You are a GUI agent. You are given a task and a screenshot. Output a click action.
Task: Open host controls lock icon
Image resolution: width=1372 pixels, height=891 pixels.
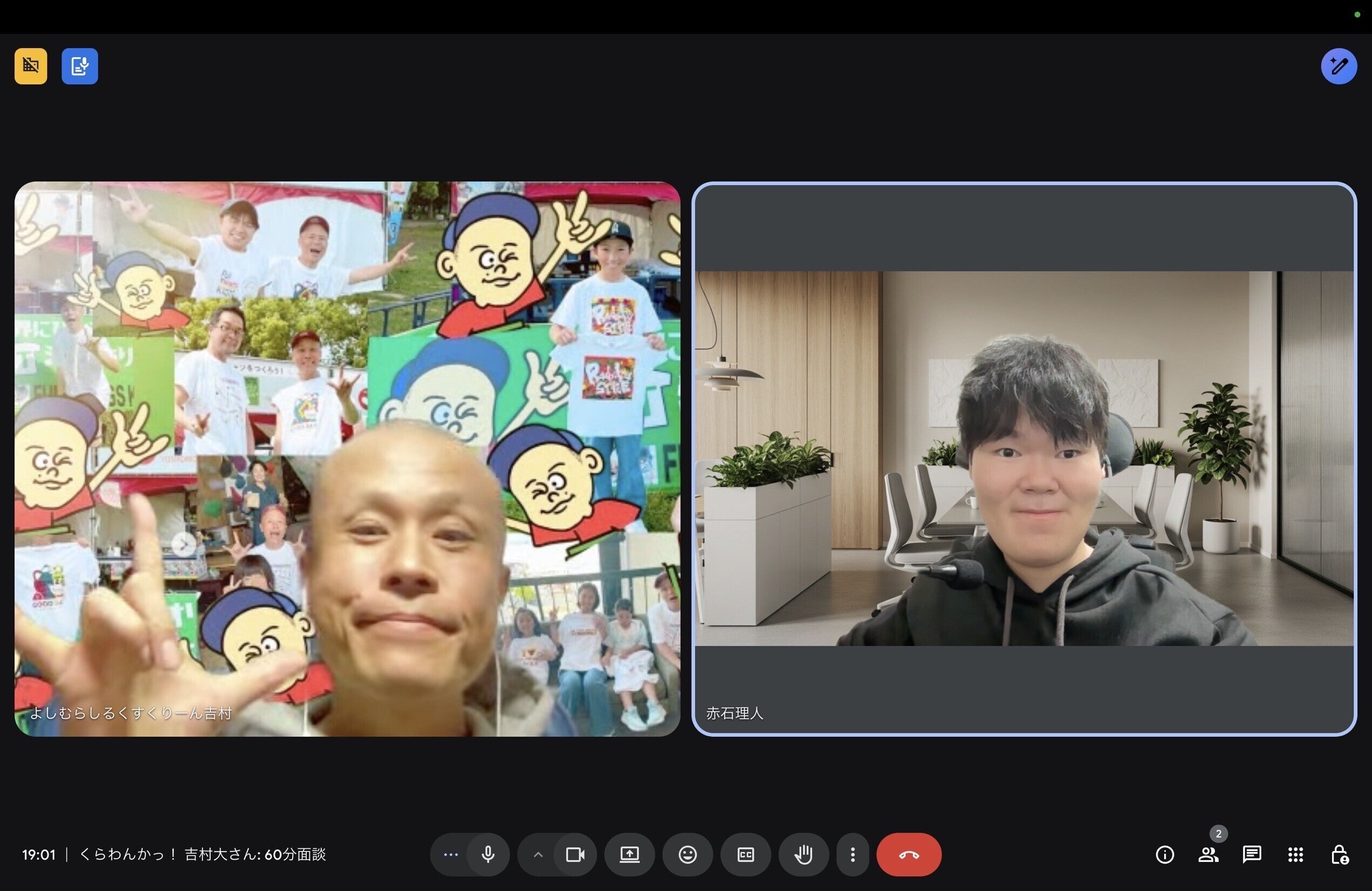click(x=1339, y=854)
